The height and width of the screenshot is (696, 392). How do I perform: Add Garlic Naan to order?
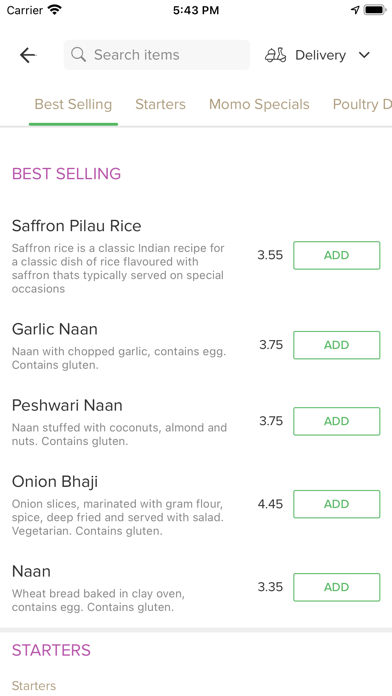[337, 345]
